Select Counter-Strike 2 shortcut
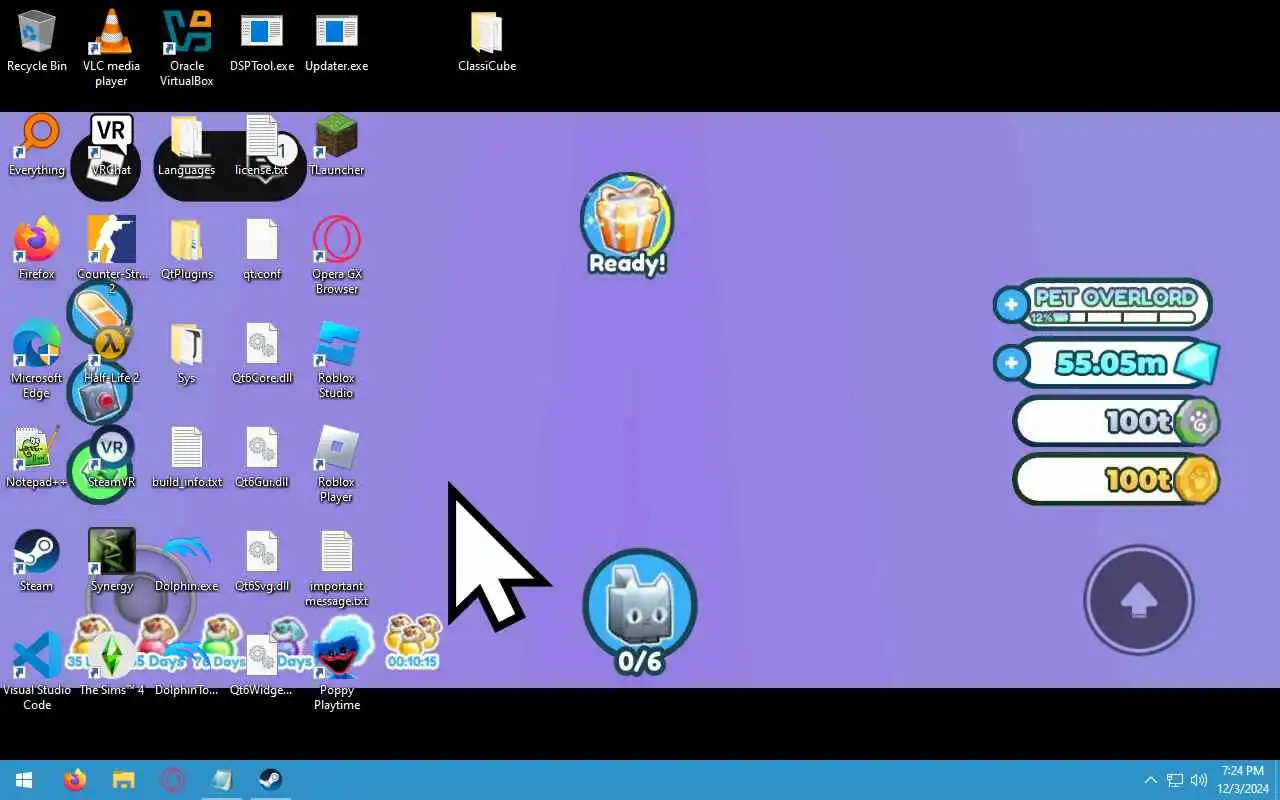The width and height of the screenshot is (1280, 800). tap(111, 256)
